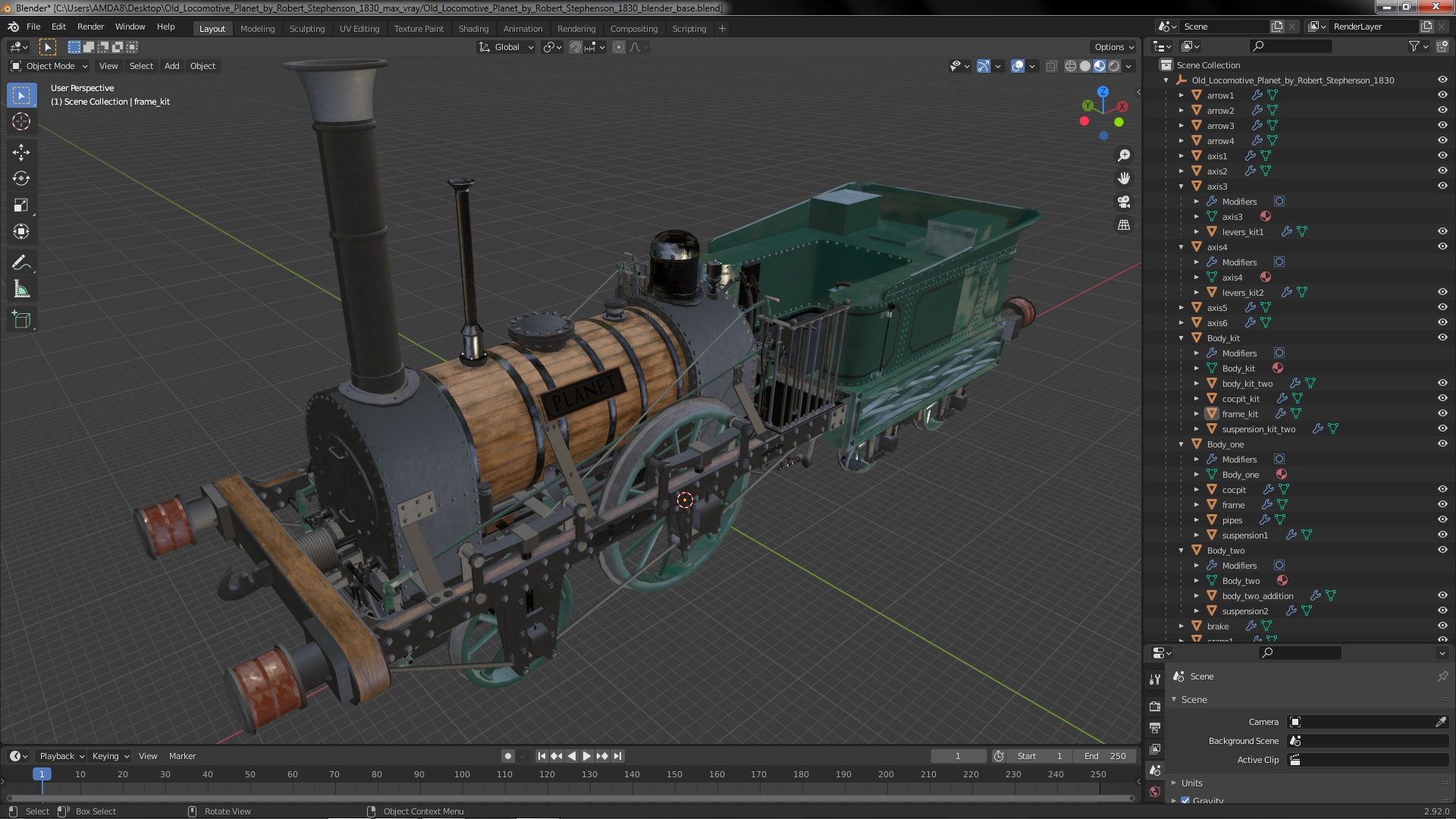Image resolution: width=1456 pixels, height=819 pixels.
Task: Select the Transform tool
Action: tap(21, 232)
